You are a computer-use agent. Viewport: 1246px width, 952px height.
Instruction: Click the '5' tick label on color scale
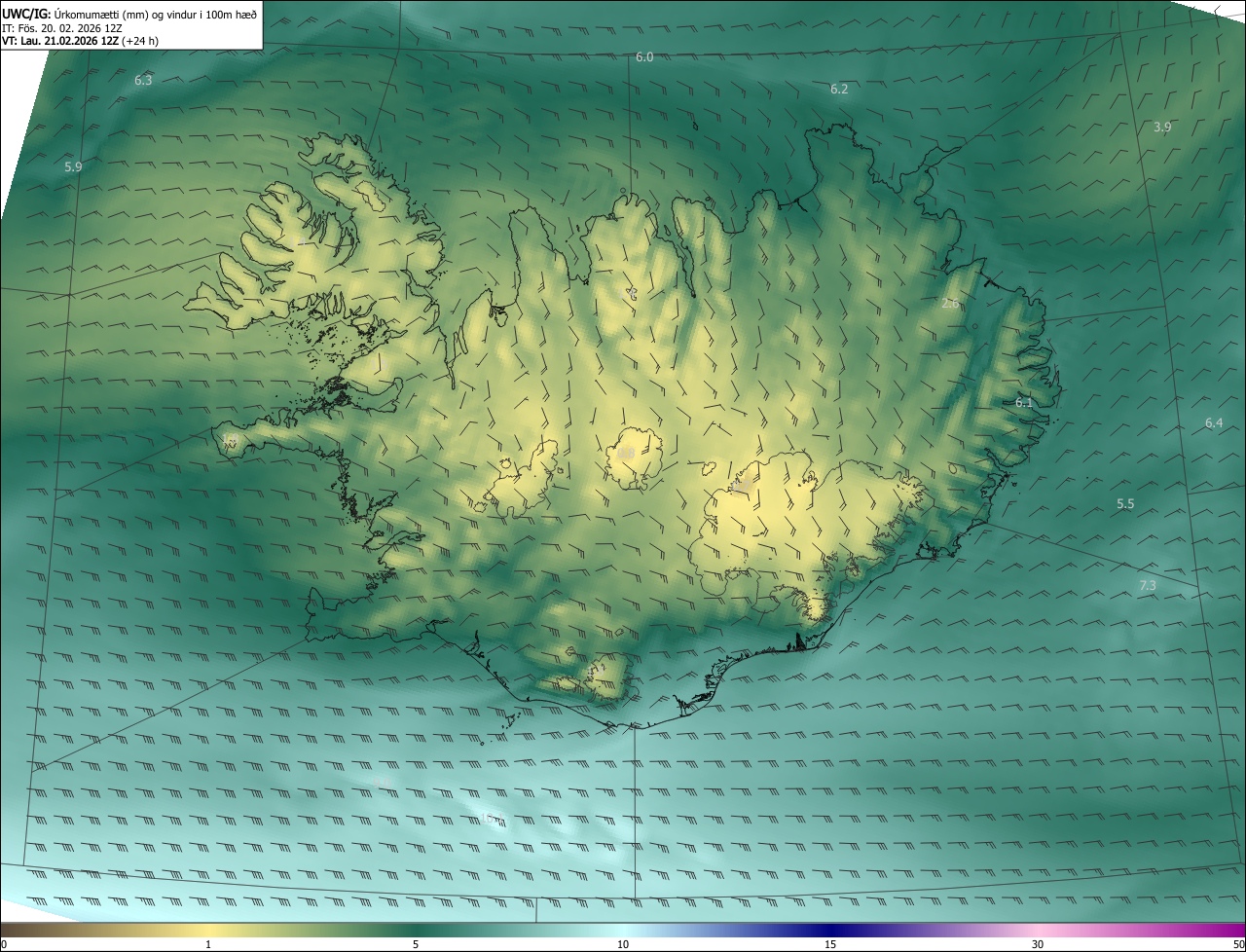coord(416,944)
